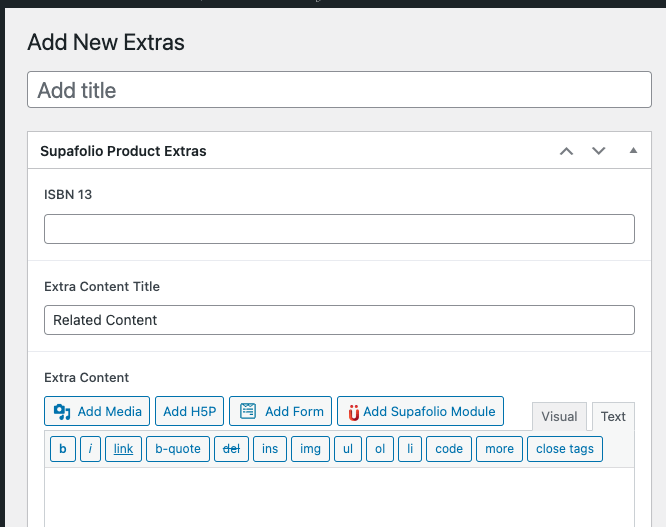The width and height of the screenshot is (666, 527).
Task: Click the Add H5P button
Action: click(189, 411)
